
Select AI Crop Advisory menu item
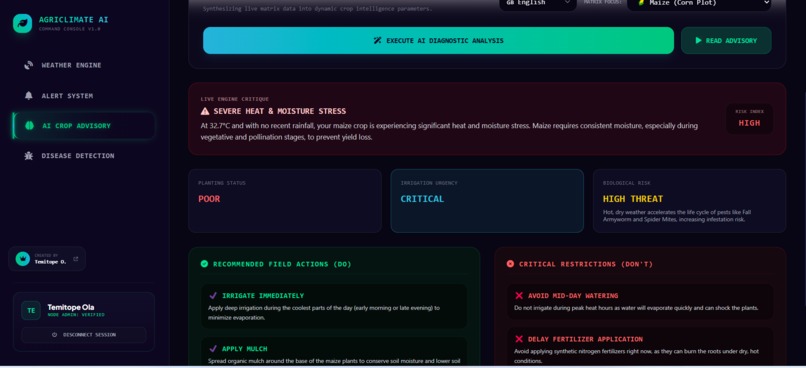point(84,126)
